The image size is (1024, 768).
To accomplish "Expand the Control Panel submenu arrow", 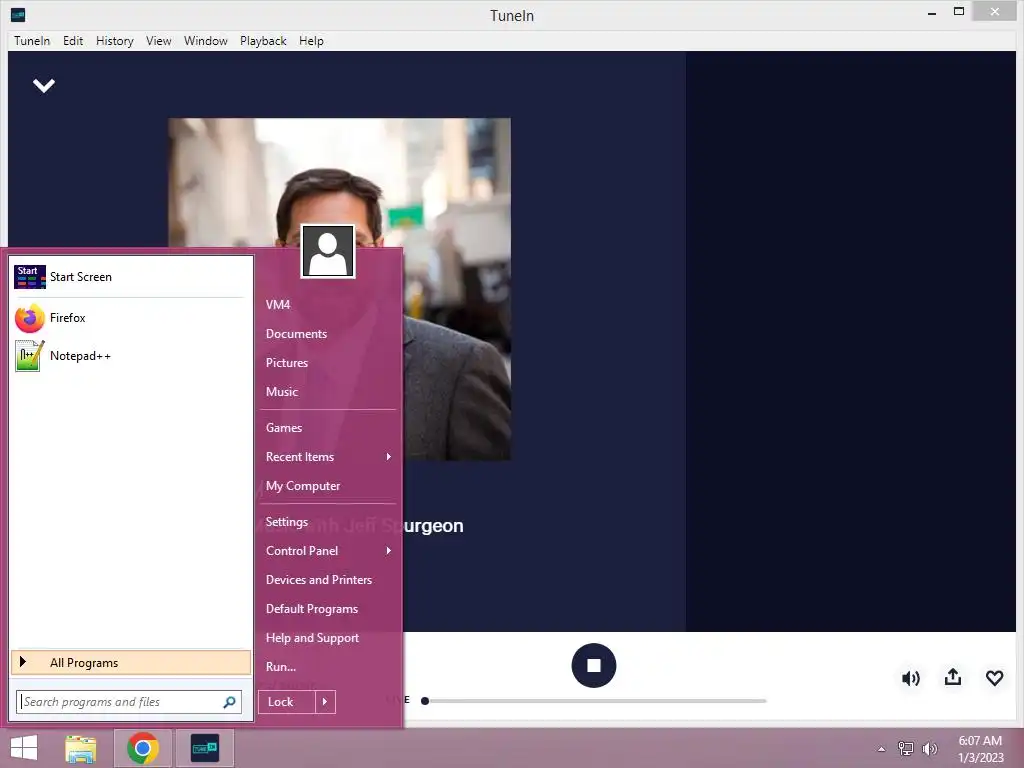I will click(x=389, y=551).
